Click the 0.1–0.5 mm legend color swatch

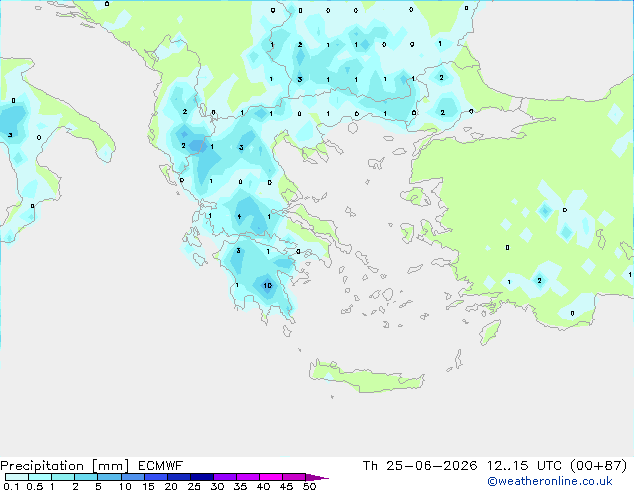(17, 477)
